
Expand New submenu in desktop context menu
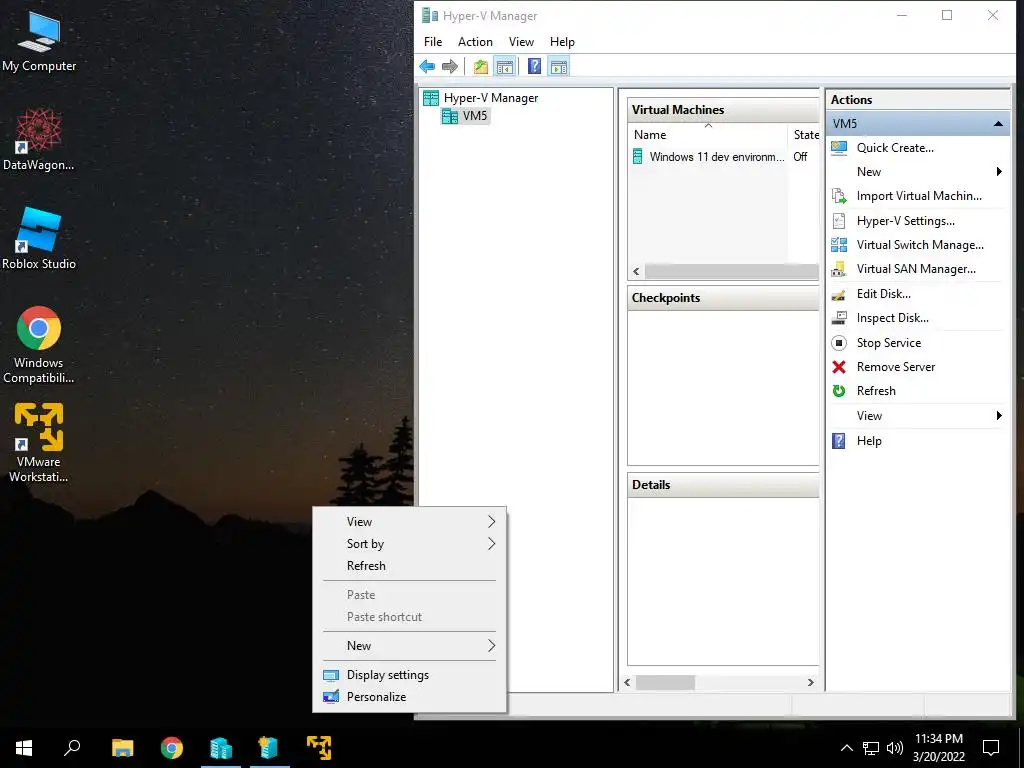pos(409,646)
